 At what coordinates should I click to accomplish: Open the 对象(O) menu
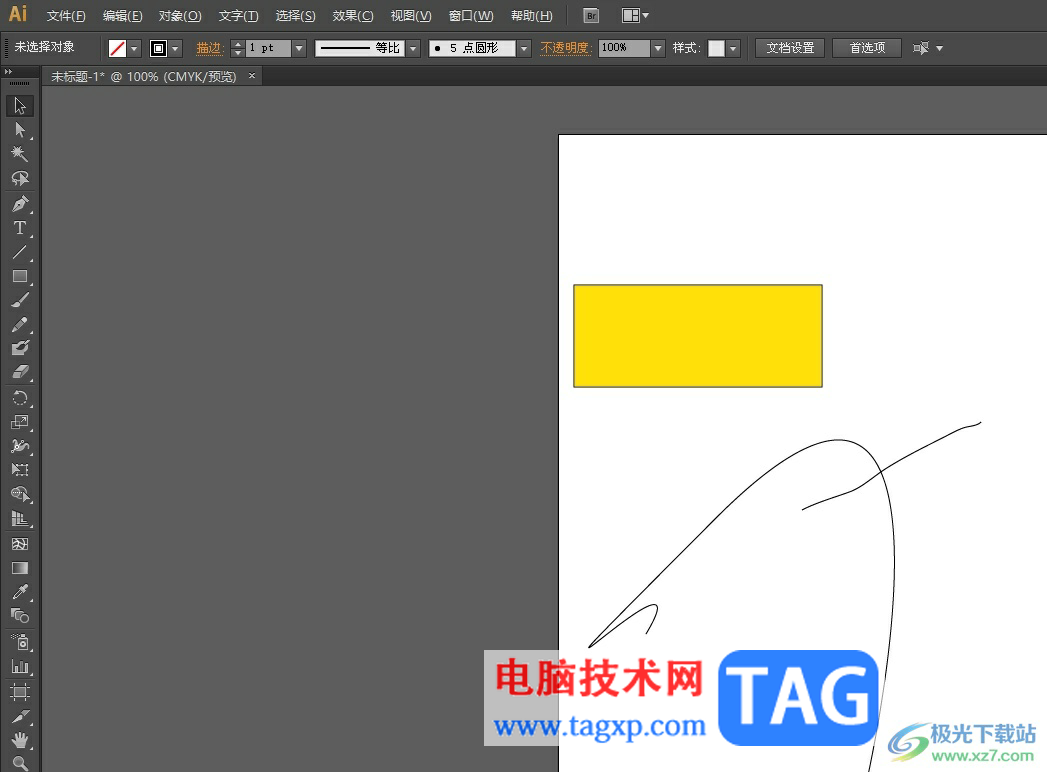(x=180, y=16)
